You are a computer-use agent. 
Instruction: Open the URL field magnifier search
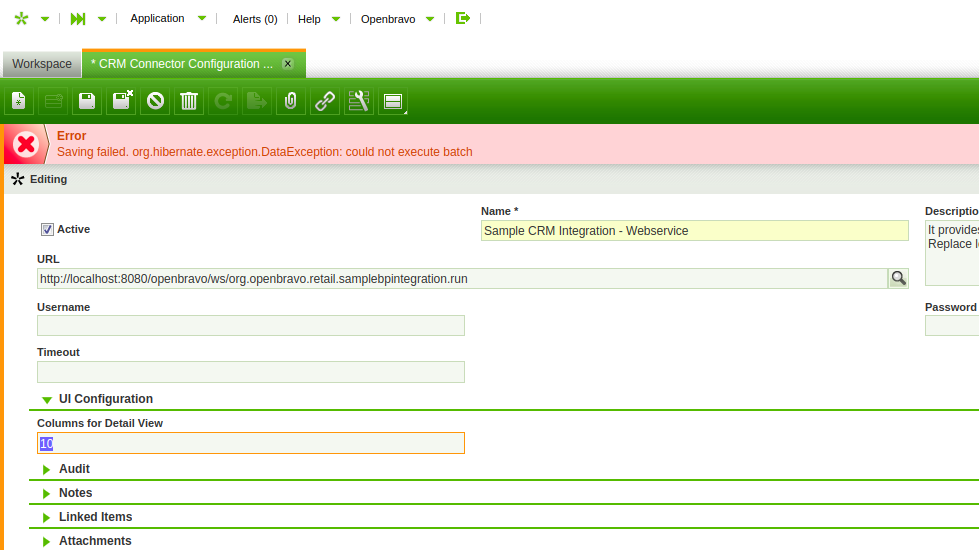click(x=898, y=279)
